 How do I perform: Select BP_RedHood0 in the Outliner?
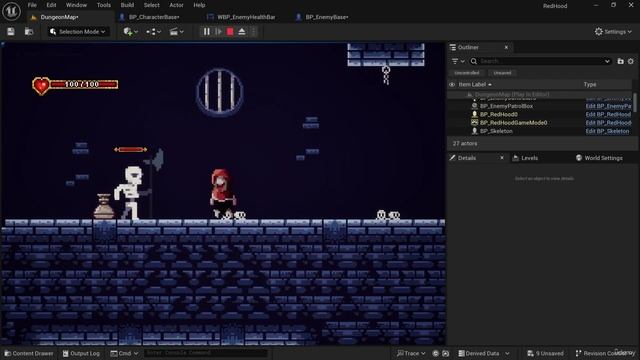[x=498, y=114]
